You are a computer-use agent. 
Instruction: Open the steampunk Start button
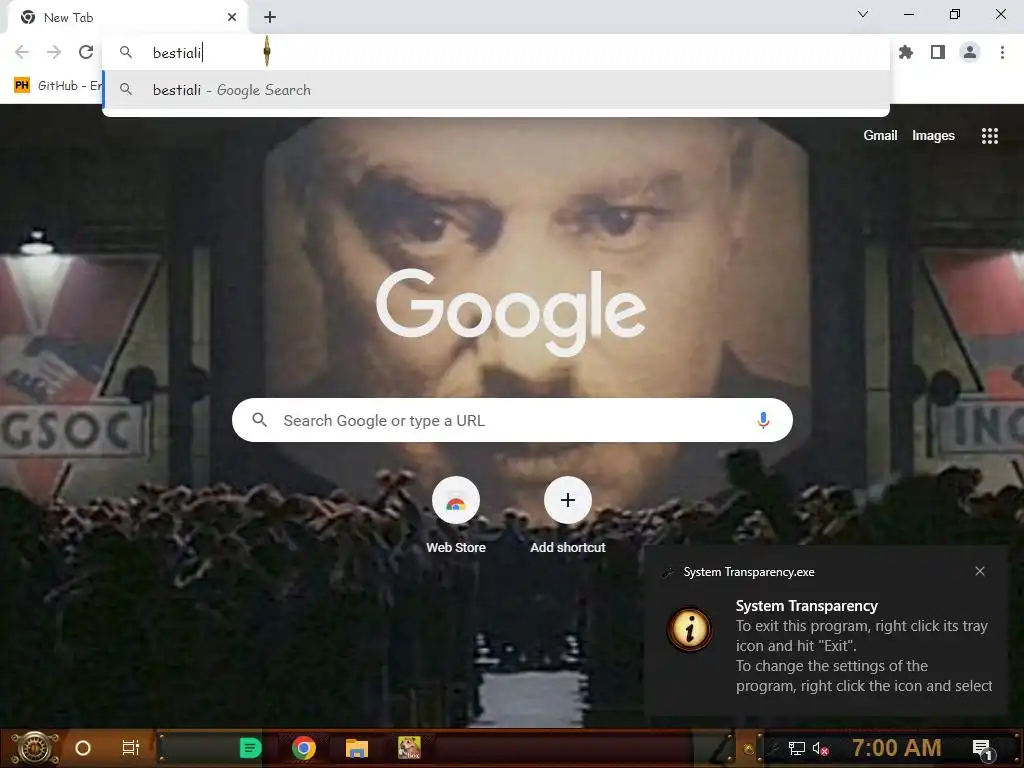35,748
